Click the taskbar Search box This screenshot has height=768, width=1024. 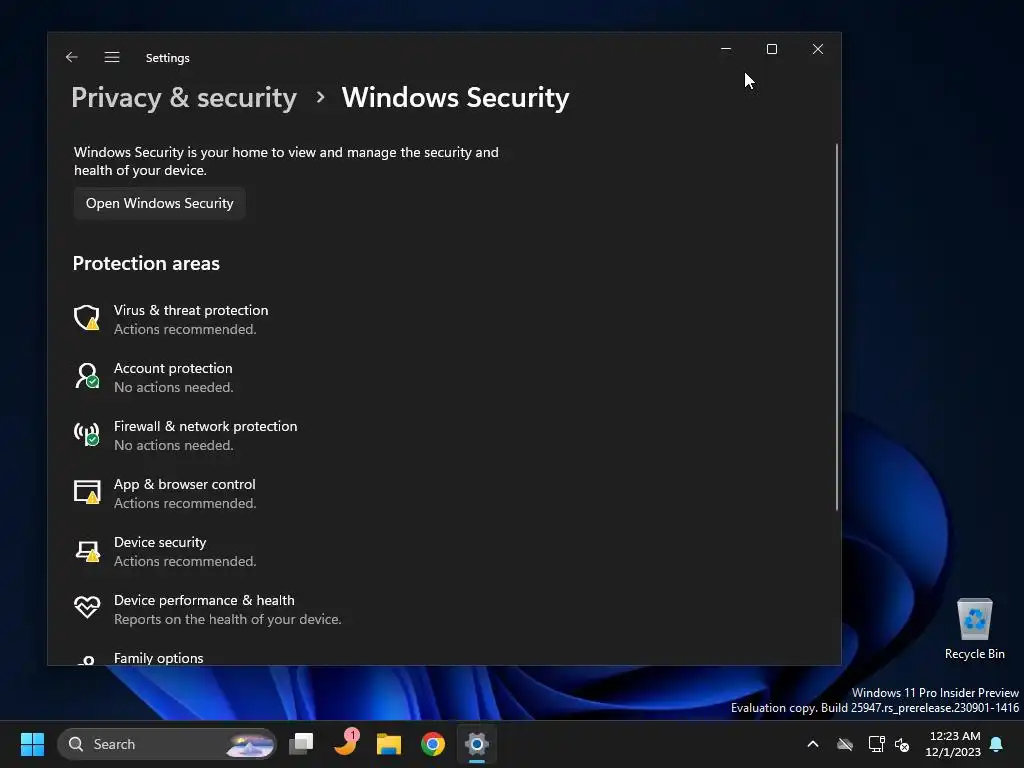[x=167, y=744]
